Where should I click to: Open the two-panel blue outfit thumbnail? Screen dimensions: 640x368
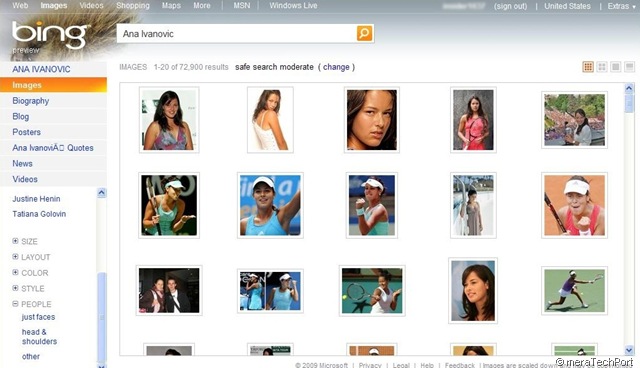click(270, 290)
